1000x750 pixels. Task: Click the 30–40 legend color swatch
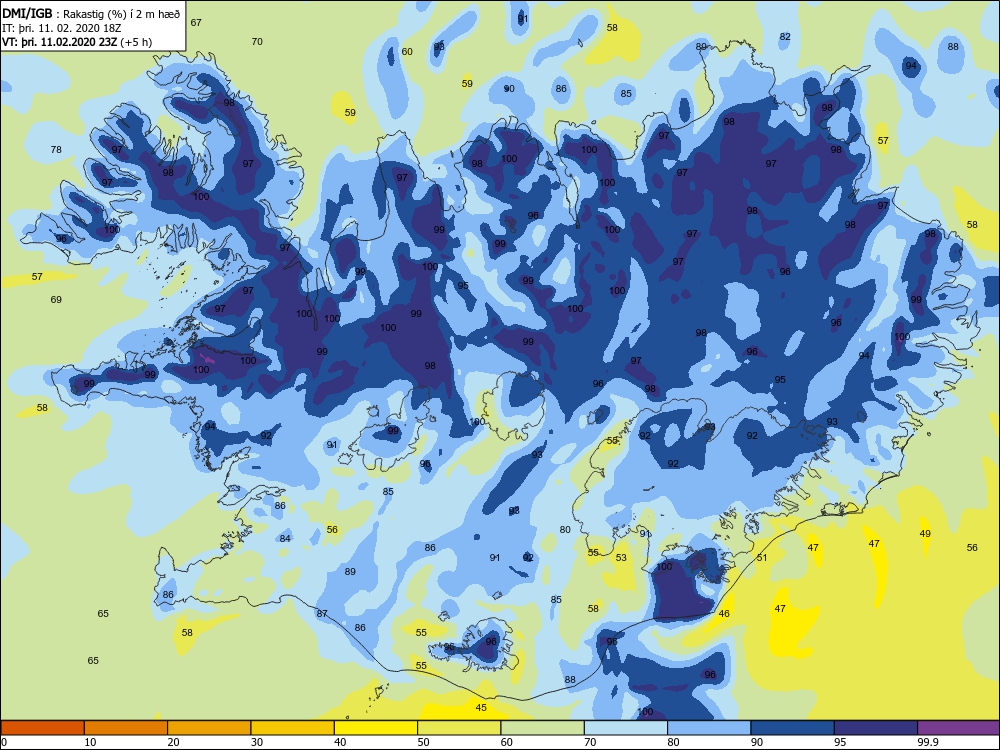click(x=293, y=728)
